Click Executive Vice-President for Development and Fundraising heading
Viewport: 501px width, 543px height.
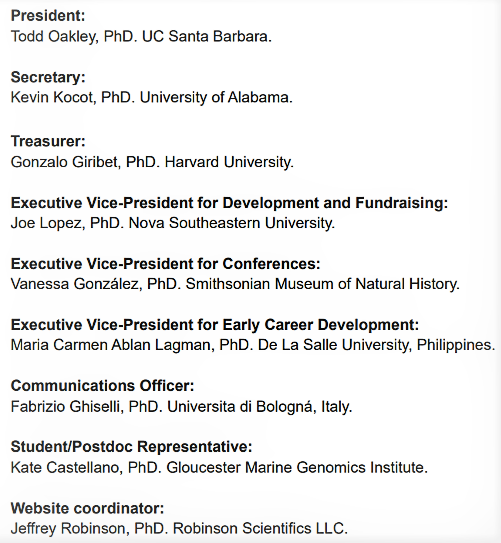click(x=229, y=203)
